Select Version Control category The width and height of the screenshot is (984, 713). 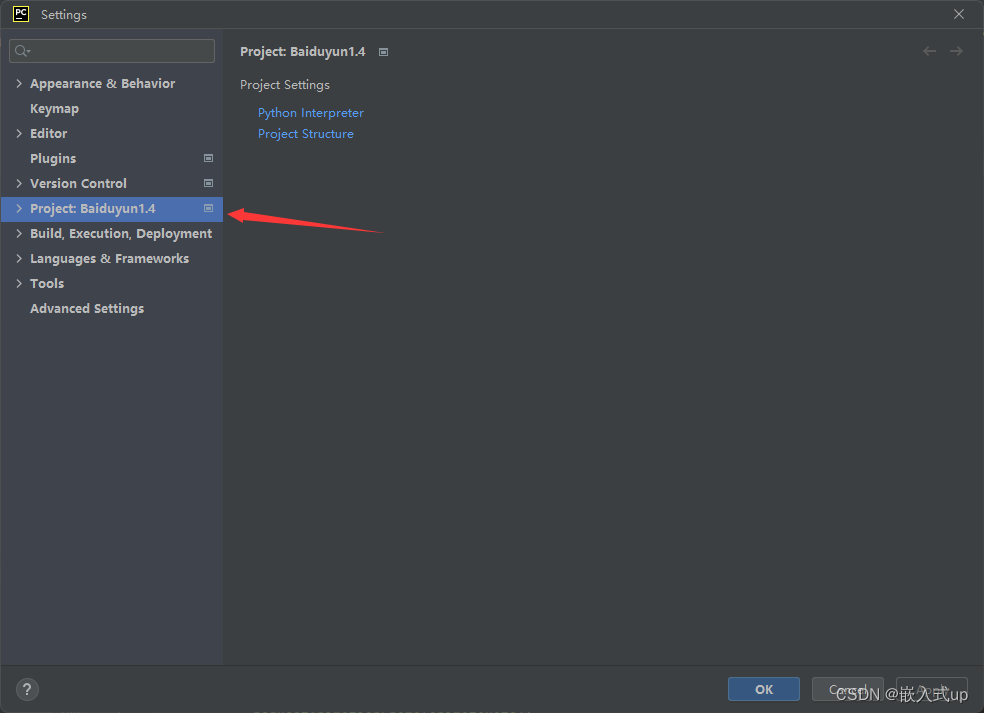coord(78,183)
